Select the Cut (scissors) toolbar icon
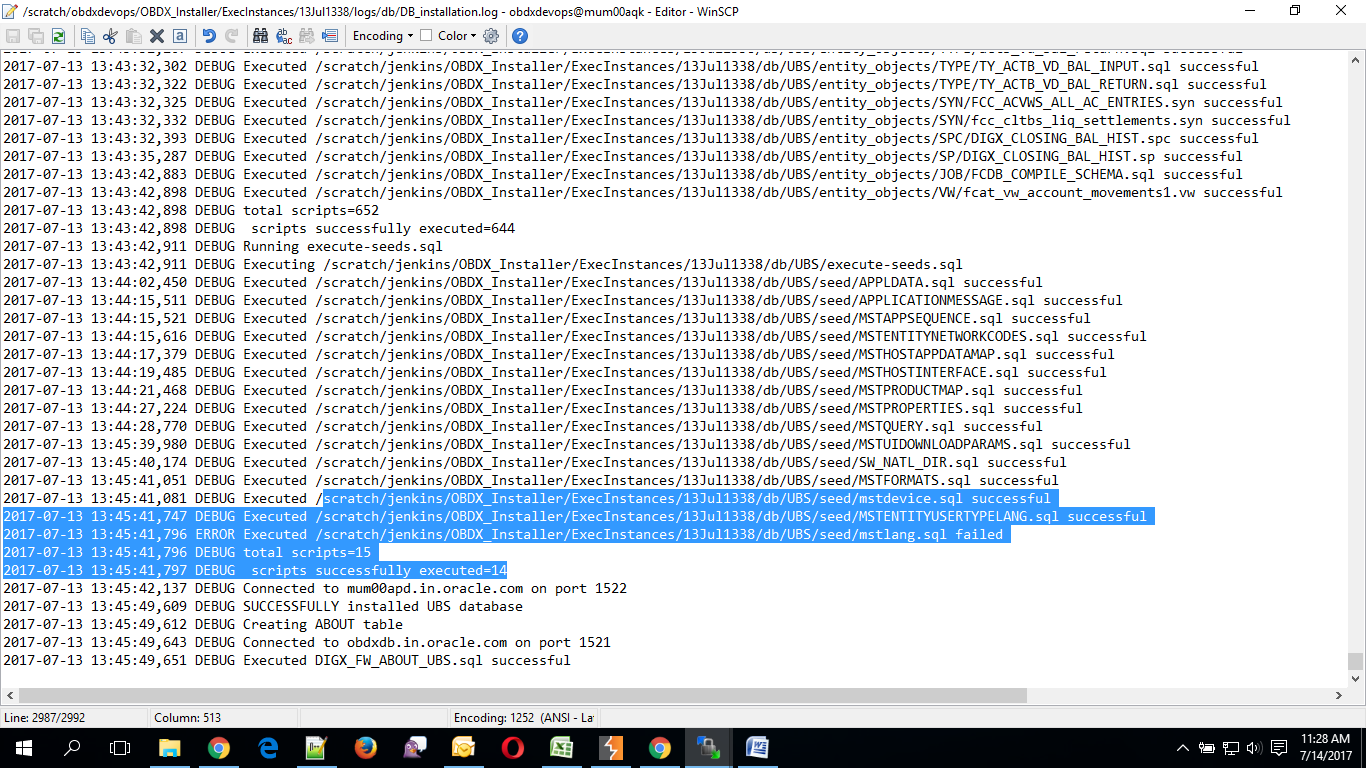1366x768 pixels. pos(110,36)
